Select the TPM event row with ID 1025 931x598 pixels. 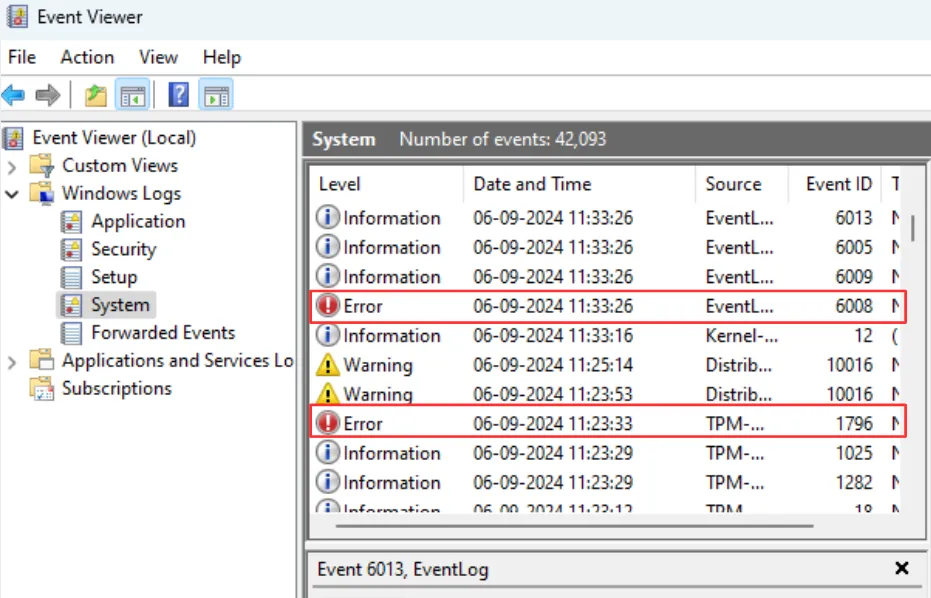606,453
